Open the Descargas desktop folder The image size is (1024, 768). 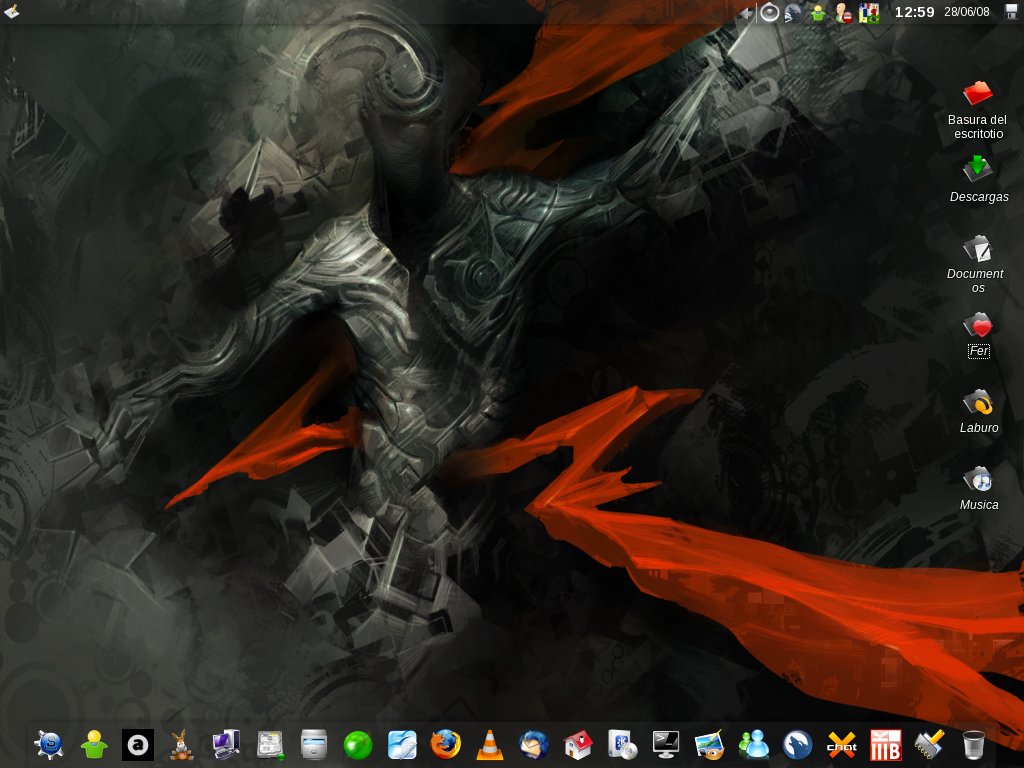978,179
